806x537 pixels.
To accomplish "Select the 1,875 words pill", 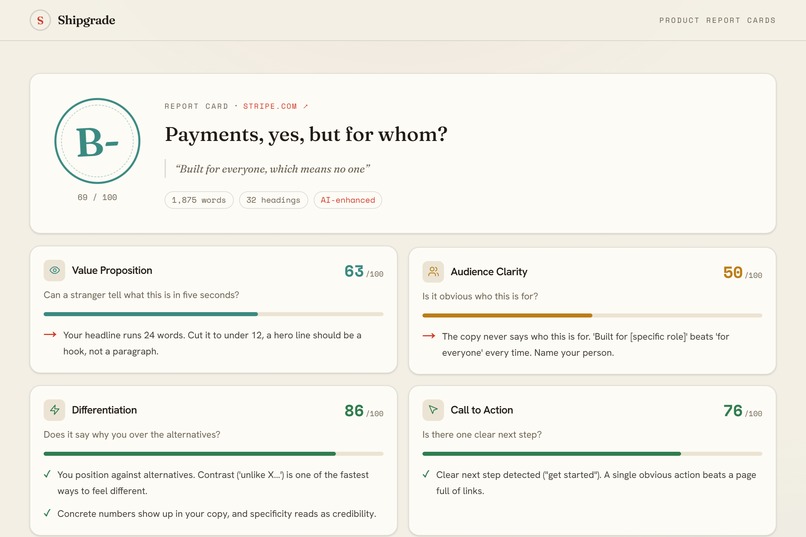I will (x=199, y=200).
